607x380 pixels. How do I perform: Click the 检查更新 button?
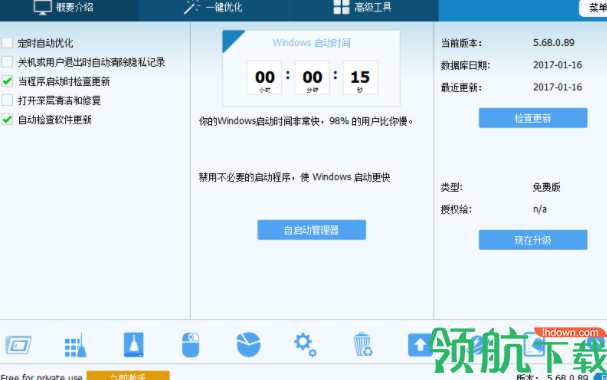tap(533, 118)
